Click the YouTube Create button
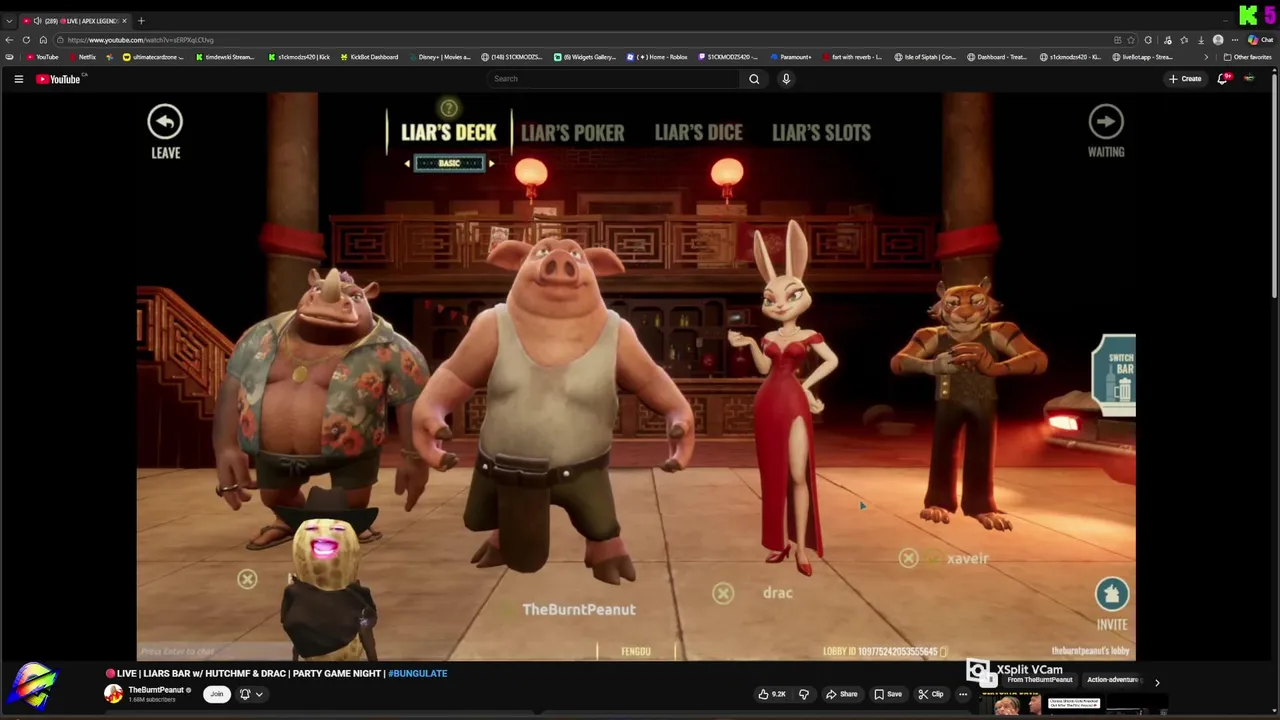1280x720 pixels. point(1185,79)
